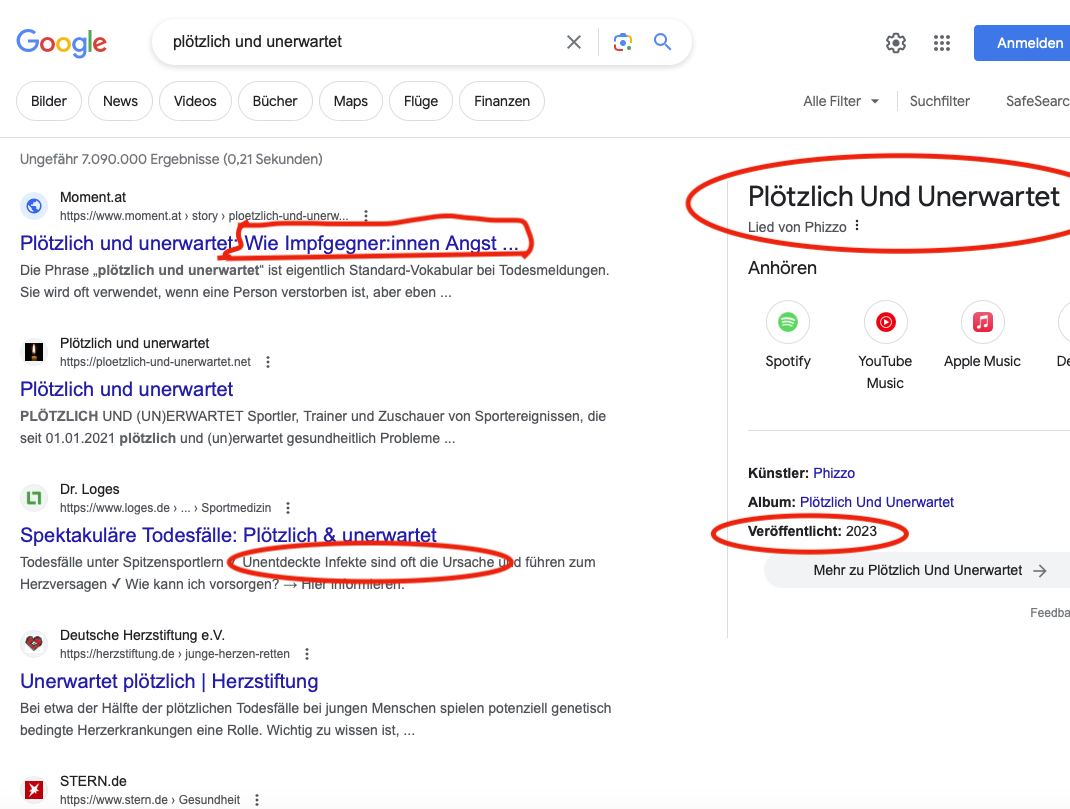The height and width of the screenshot is (809, 1070).
Task: Open 'Unerwartet plötzlich | Herzstiftung' result
Action: click(169, 681)
